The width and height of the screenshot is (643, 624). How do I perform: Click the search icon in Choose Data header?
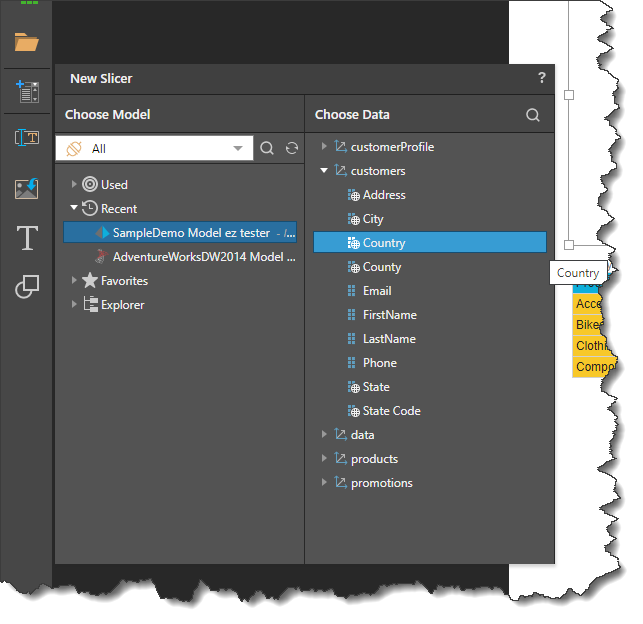533,115
